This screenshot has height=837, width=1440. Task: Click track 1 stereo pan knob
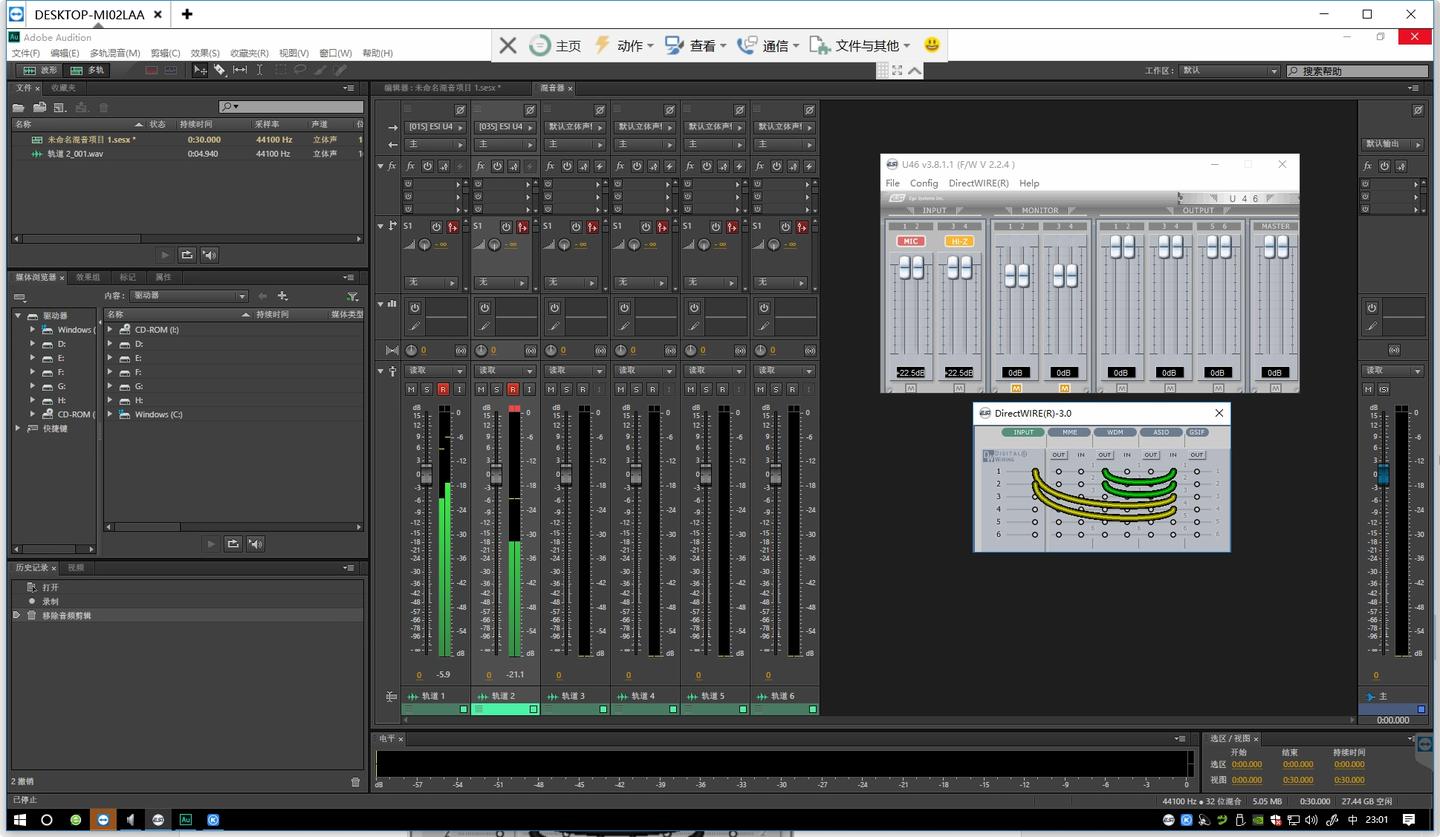pos(411,350)
